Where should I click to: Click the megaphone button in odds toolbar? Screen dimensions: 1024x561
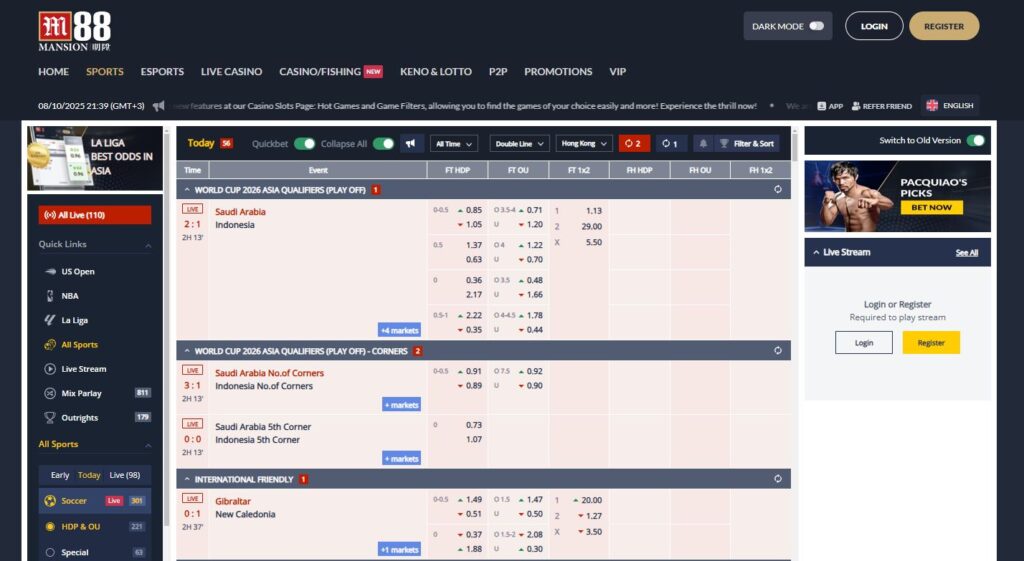[410, 143]
